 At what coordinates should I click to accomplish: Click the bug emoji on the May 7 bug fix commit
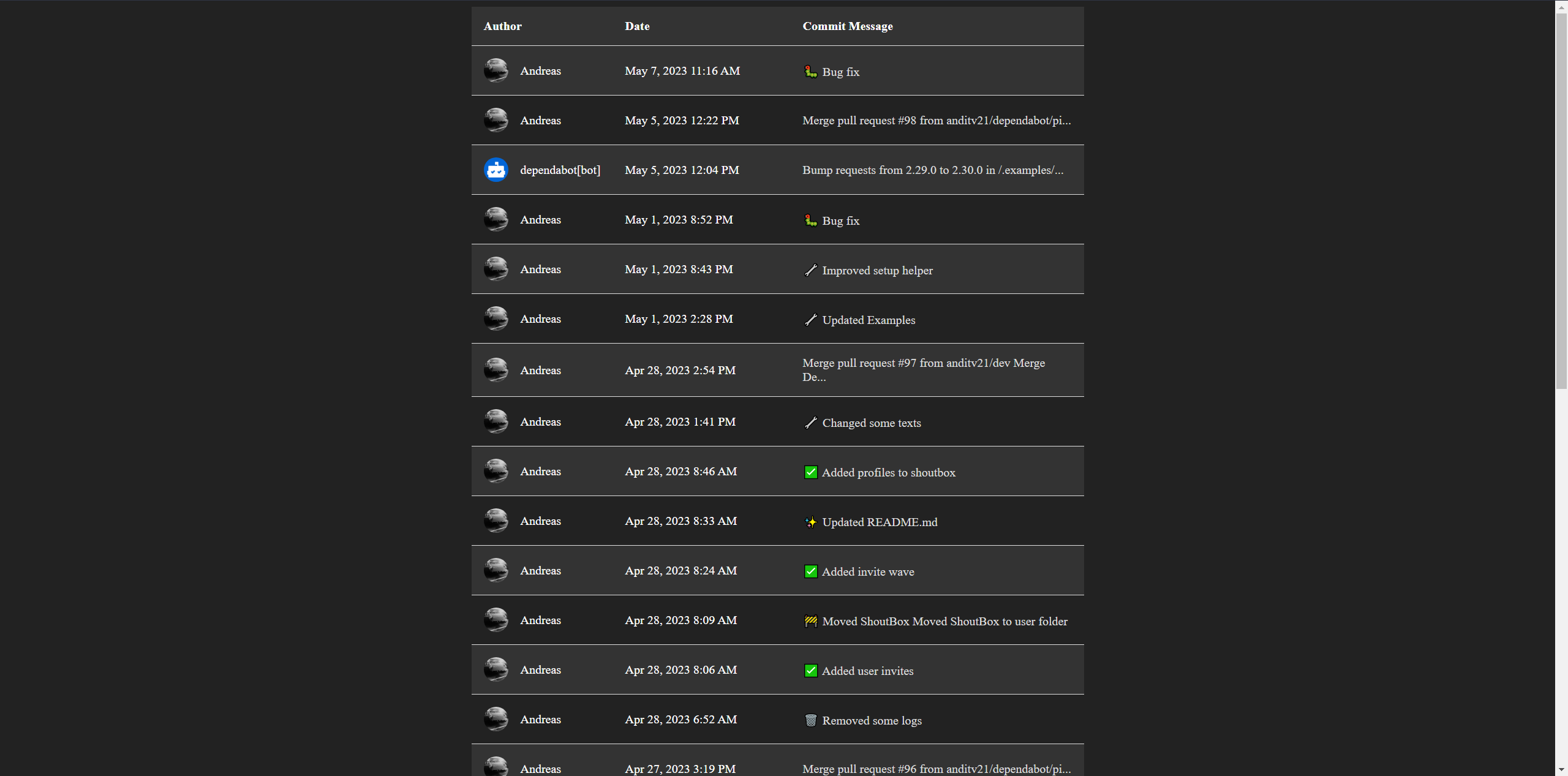click(x=810, y=71)
